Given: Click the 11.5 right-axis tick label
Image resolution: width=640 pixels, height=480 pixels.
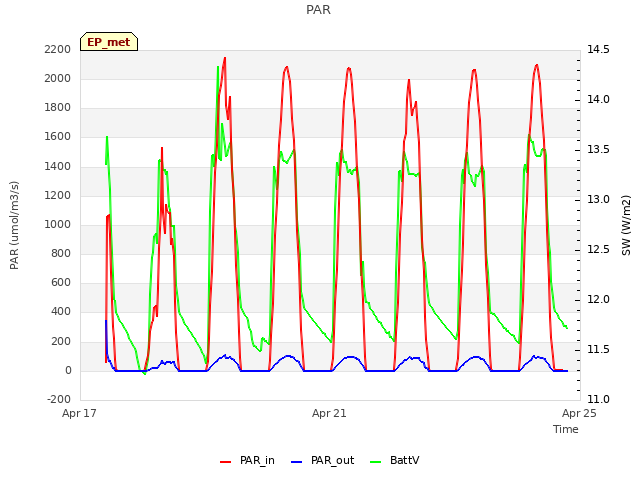Looking at the screenshot, I should tap(598, 350).
